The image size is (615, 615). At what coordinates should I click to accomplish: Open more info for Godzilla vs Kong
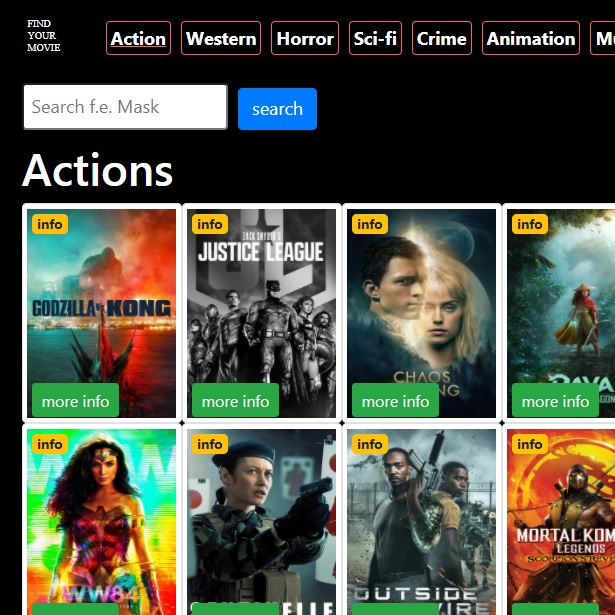pyautogui.click(x=75, y=400)
